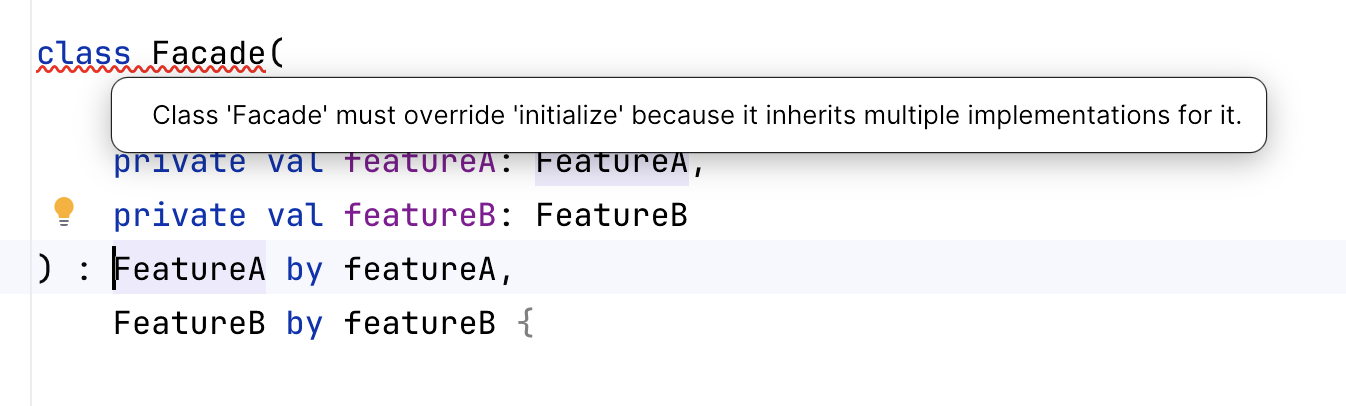
Task: Click the yellow lightbulb quick-fix icon
Action: pos(64,212)
